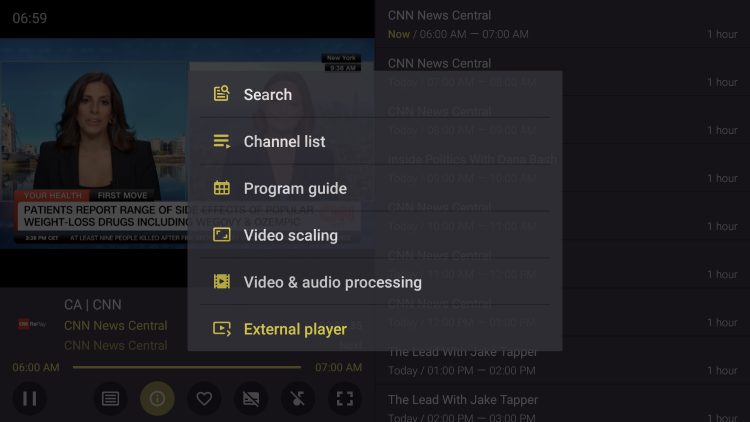
Task: Toggle the crossed-out audio icon
Action: tap(298, 398)
